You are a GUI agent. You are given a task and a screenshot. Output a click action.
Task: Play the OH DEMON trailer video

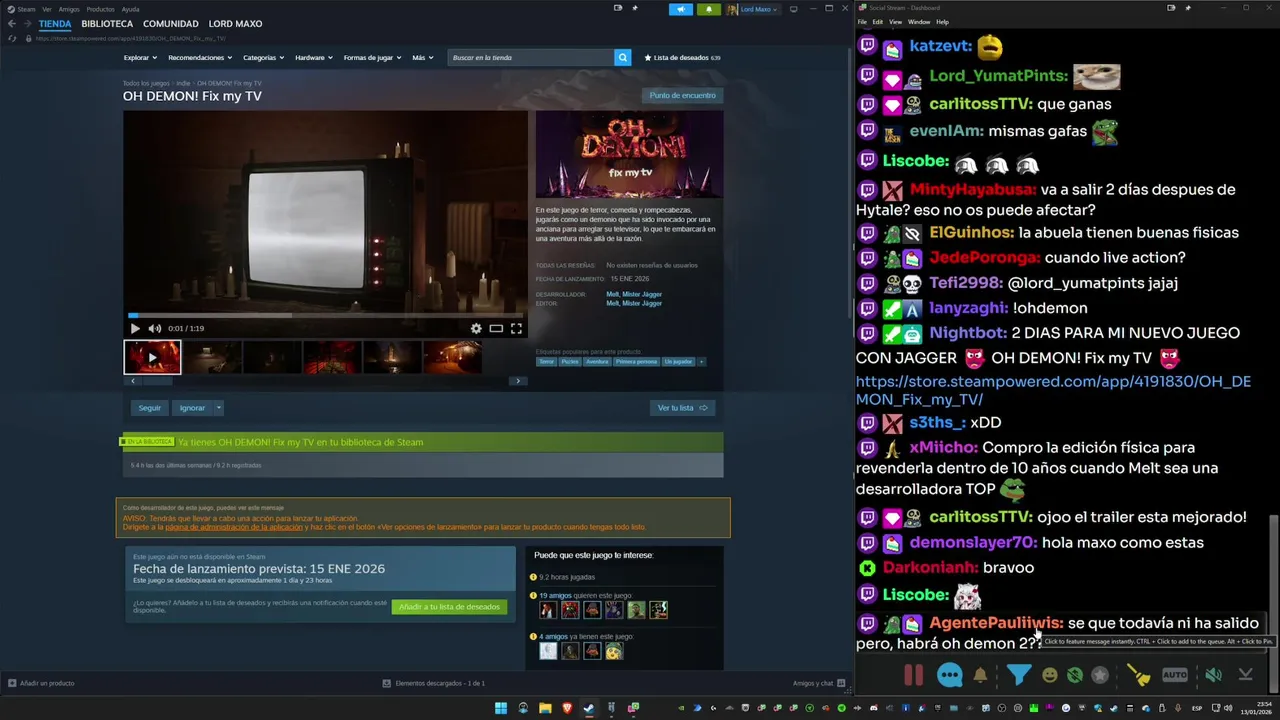[x=135, y=328]
